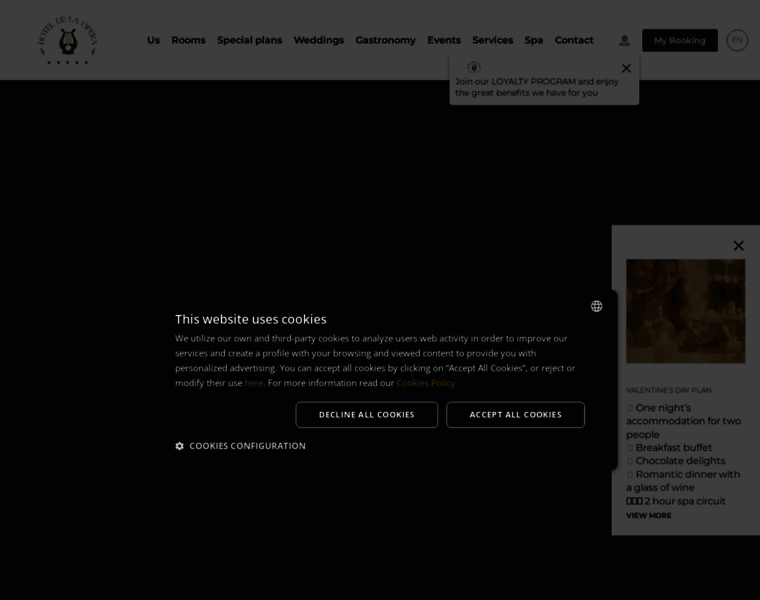This screenshot has height=600, width=760.
Task: Click 'This website uses cookies' heading
Action: [x=251, y=319]
